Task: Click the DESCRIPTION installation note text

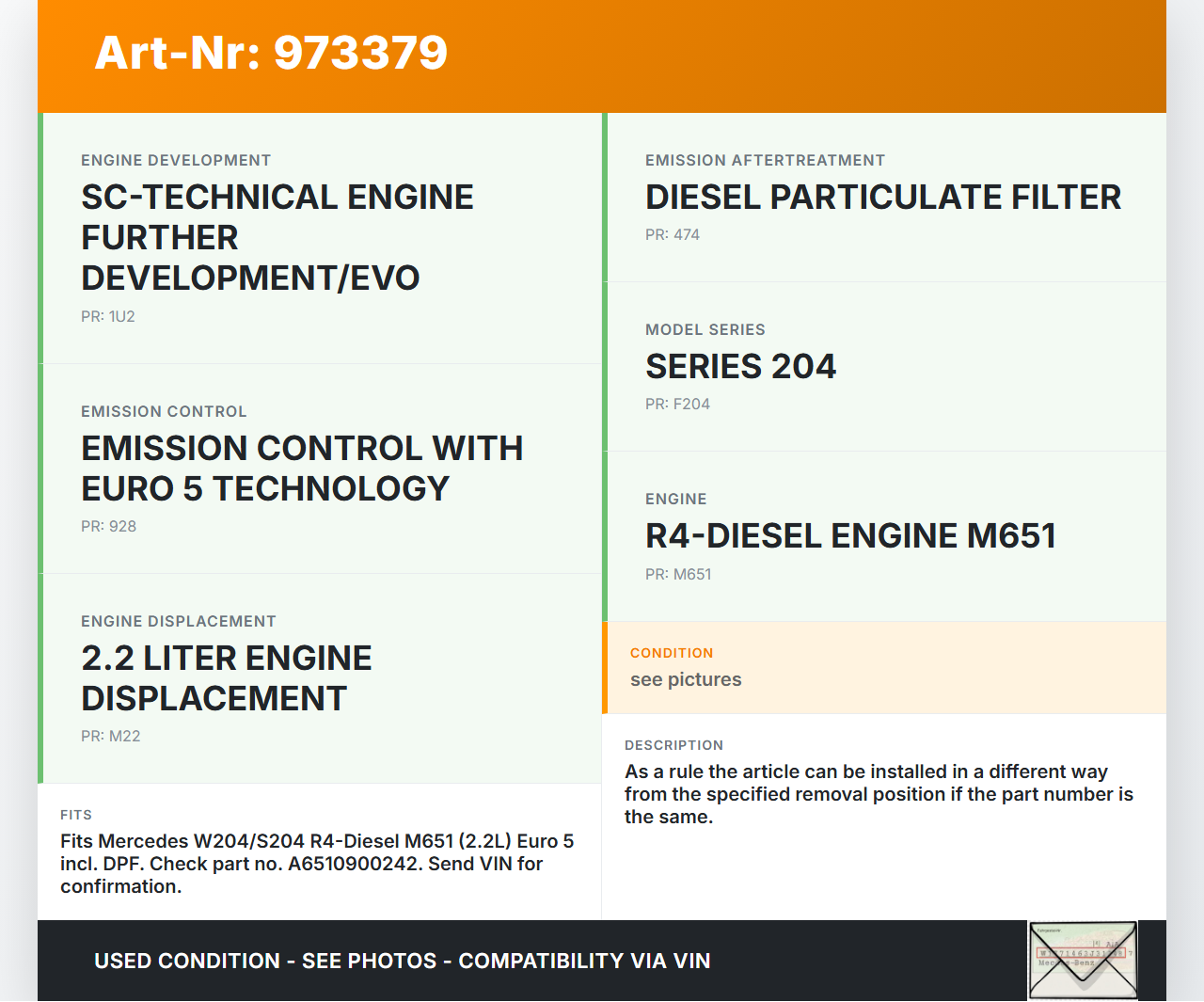Action: [879, 794]
